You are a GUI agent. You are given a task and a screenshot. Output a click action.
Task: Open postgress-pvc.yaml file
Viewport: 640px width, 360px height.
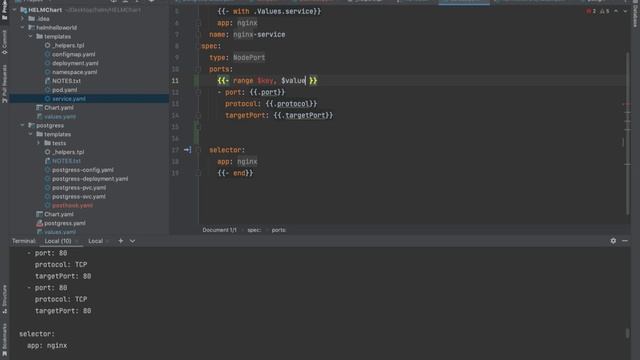pyautogui.click(x=79, y=188)
